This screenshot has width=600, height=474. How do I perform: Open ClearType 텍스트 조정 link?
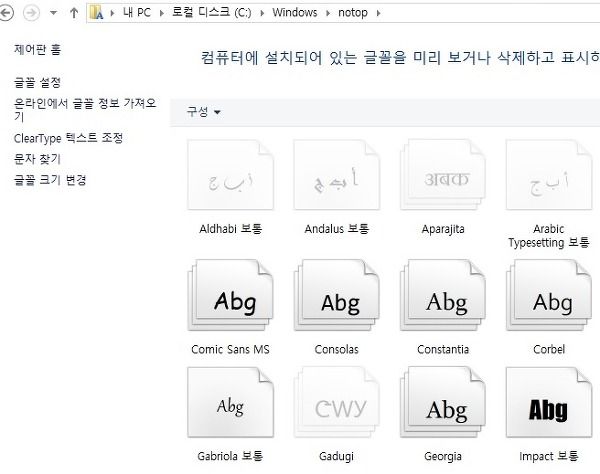(68, 138)
